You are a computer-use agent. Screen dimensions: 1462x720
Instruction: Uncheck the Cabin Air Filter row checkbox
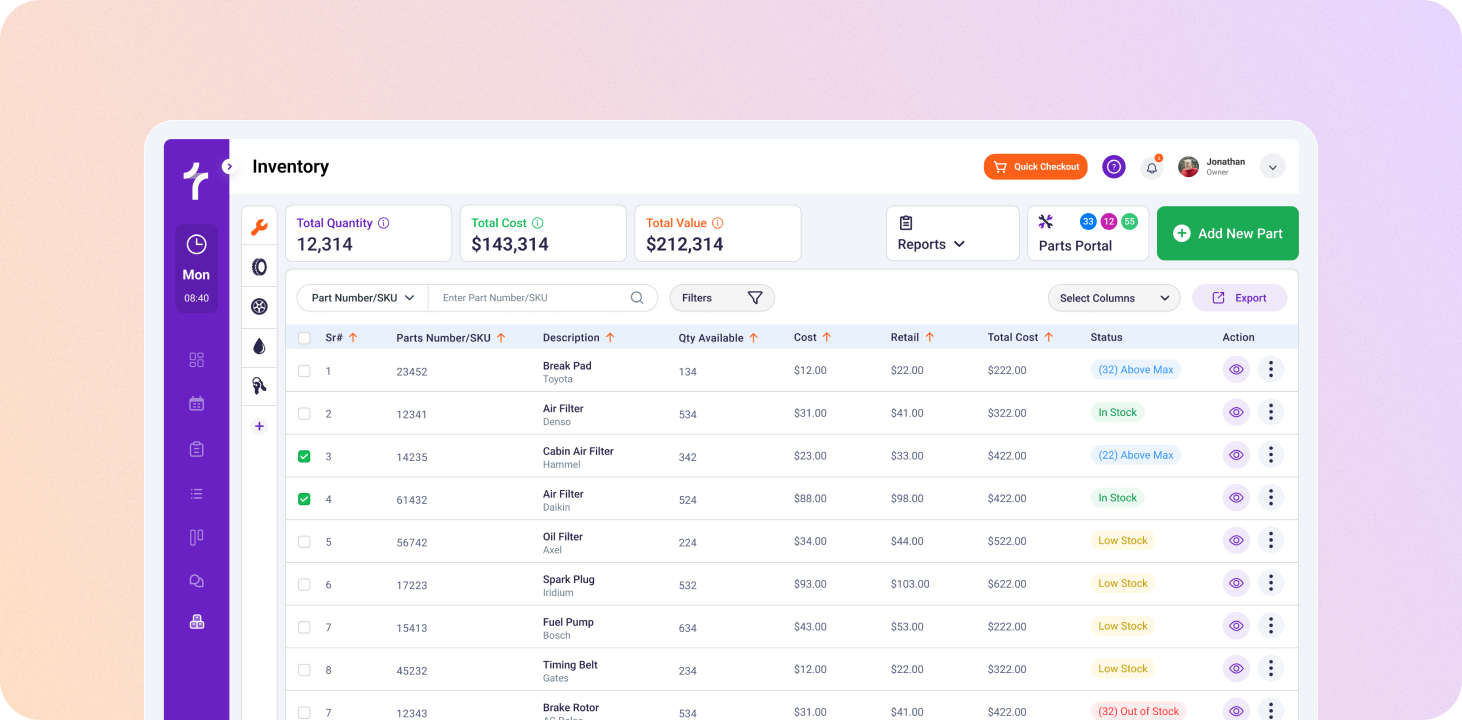point(304,456)
